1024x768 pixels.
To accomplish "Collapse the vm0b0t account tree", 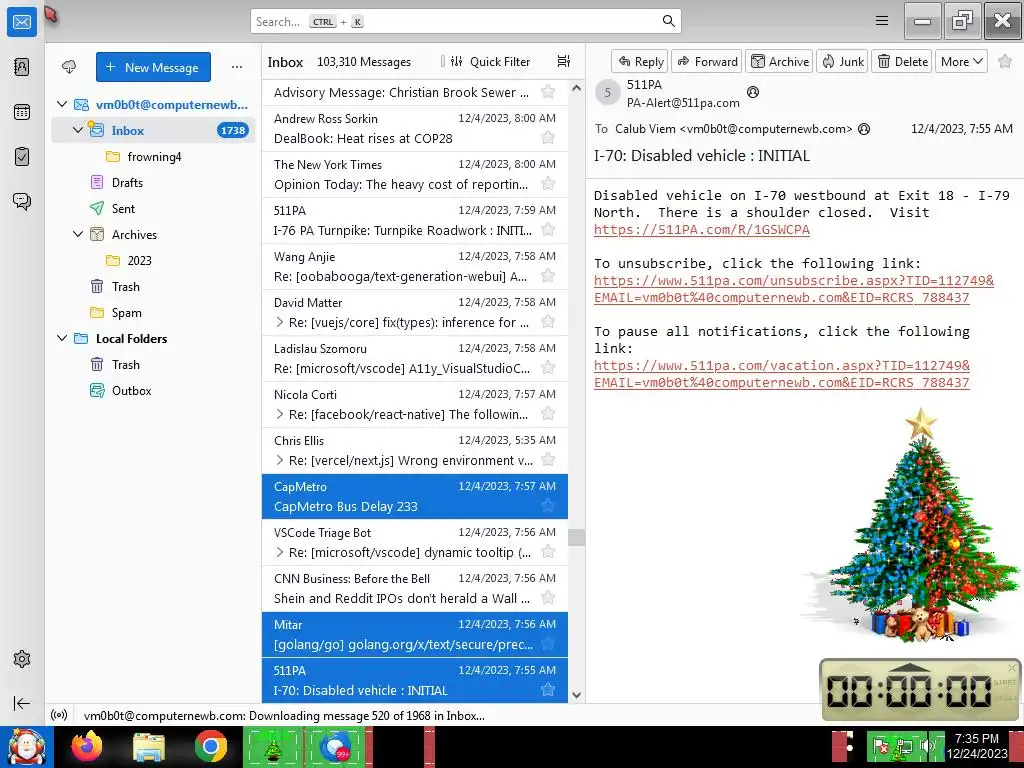I will (x=62, y=104).
